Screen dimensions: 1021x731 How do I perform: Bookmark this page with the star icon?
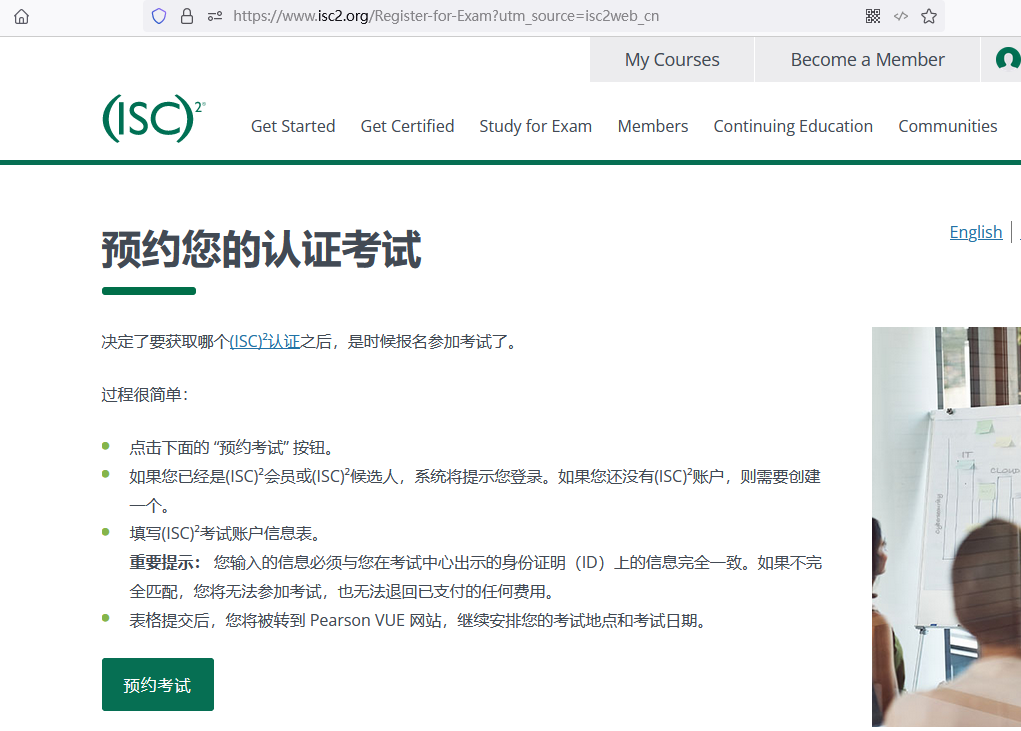point(929,16)
